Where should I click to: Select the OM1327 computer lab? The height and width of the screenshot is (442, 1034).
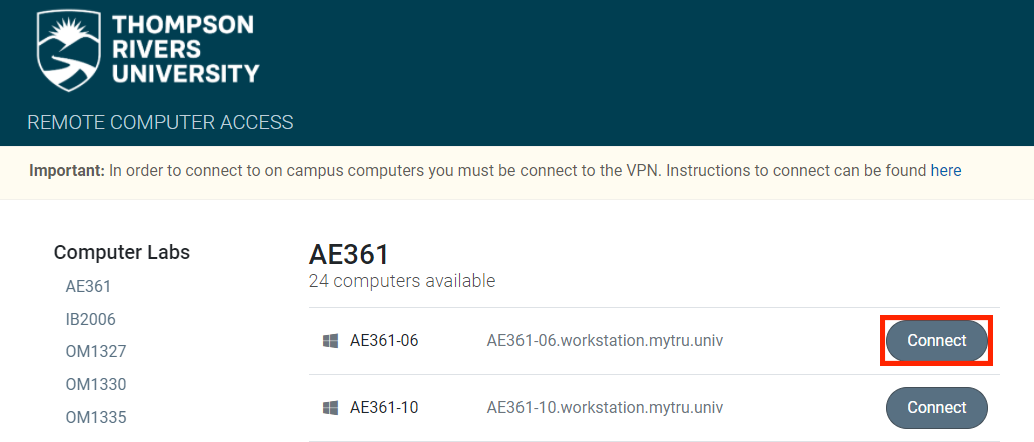pos(96,352)
